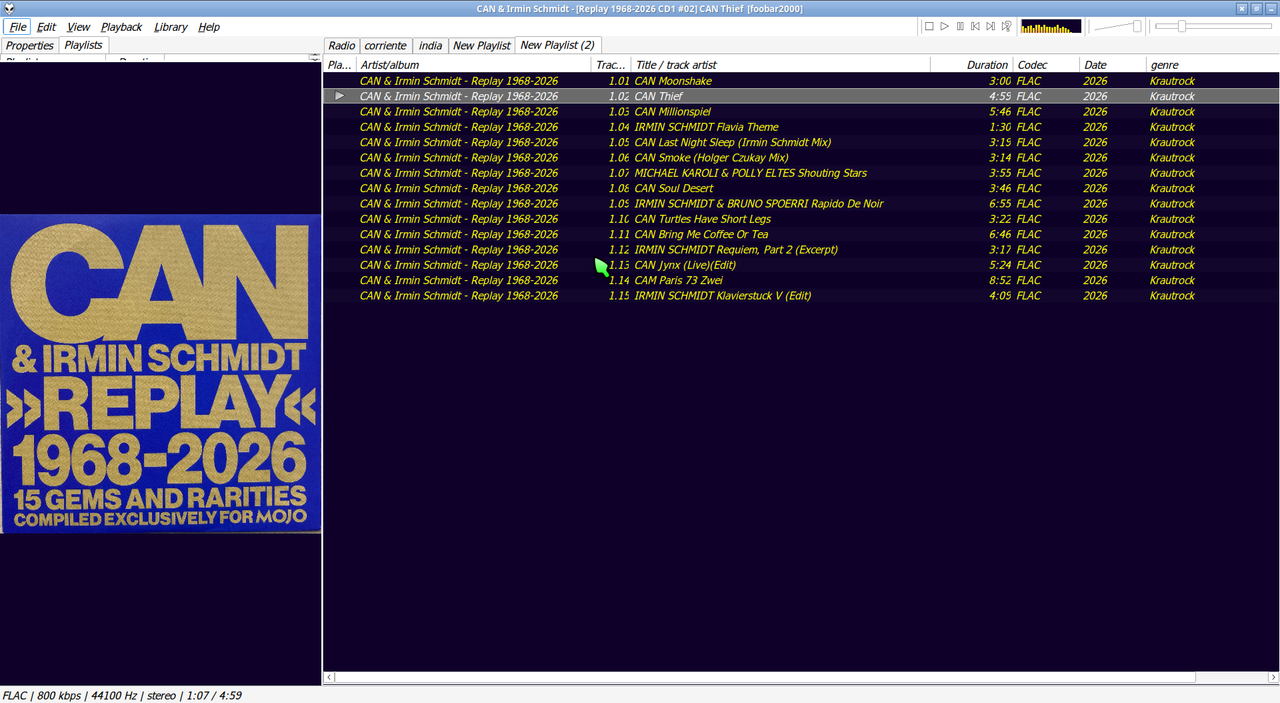The image size is (1280, 703).
Task: Select track CAN Smoke (Holger Czukay Mix)
Action: [x=801, y=158]
